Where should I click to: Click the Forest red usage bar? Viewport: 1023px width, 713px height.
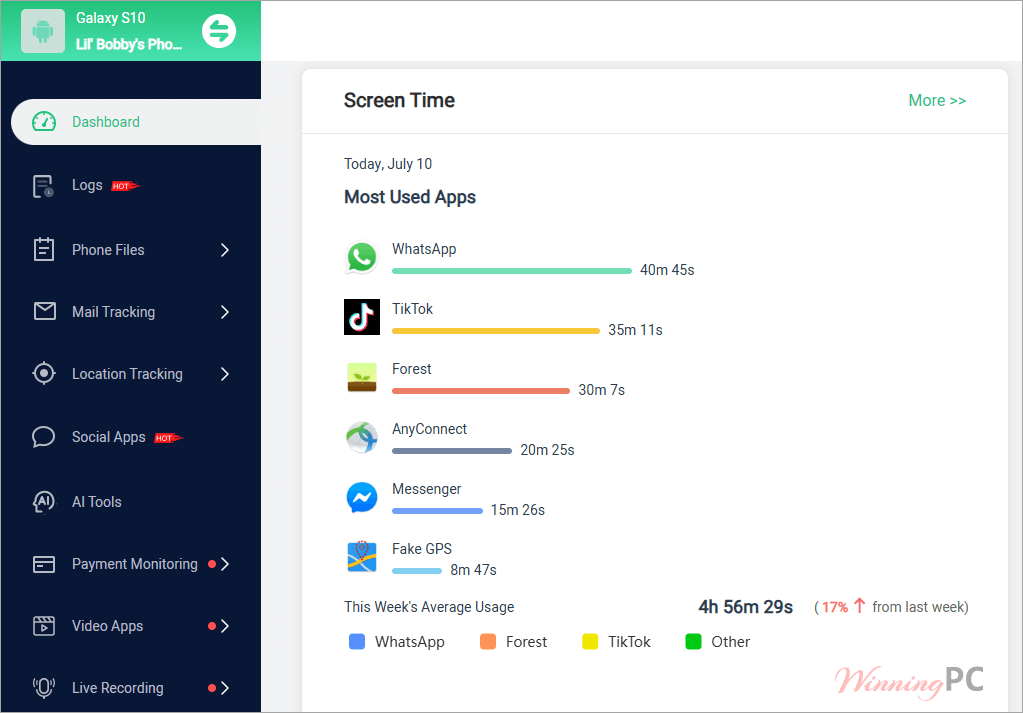[x=481, y=391]
